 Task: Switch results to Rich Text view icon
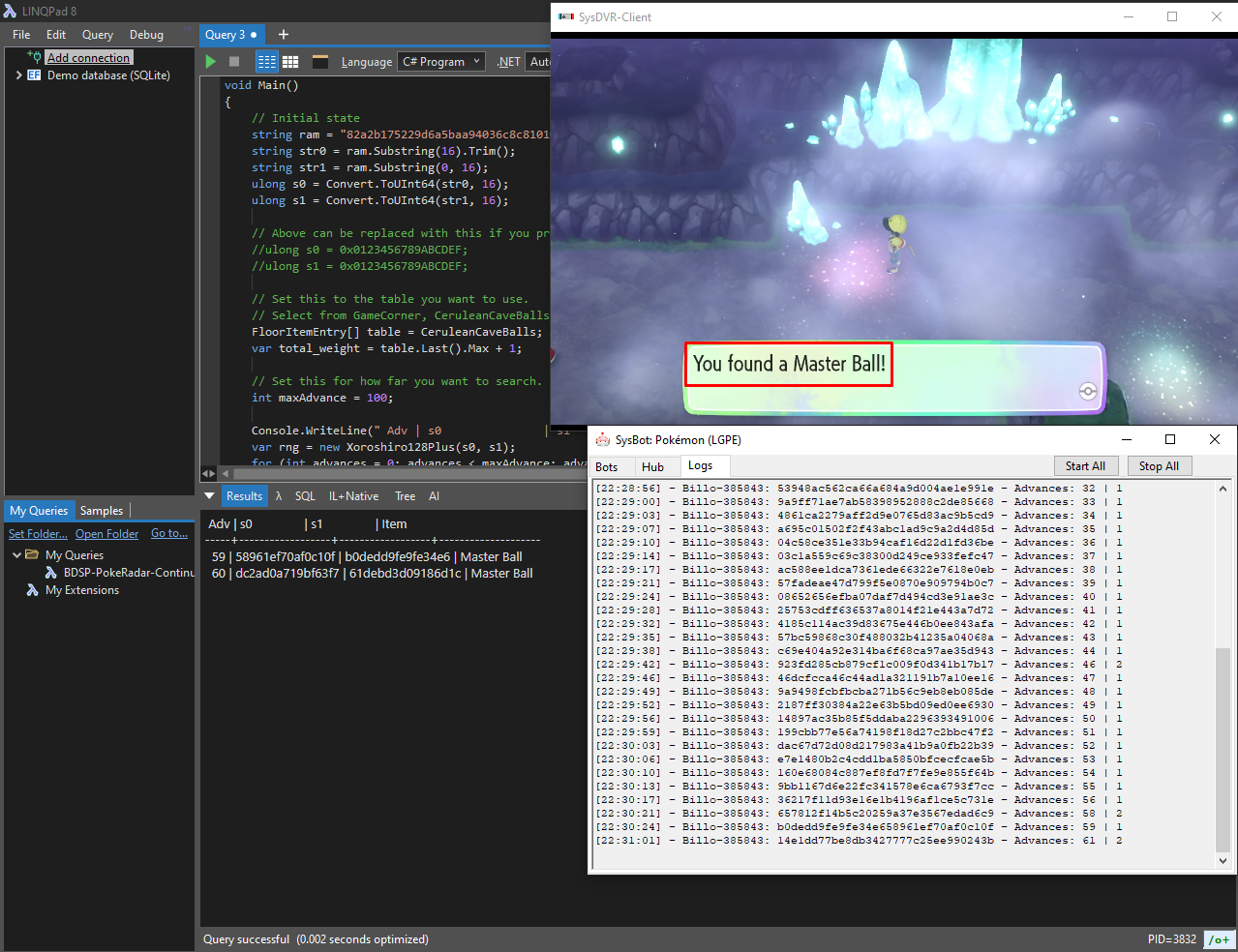[x=267, y=61]
